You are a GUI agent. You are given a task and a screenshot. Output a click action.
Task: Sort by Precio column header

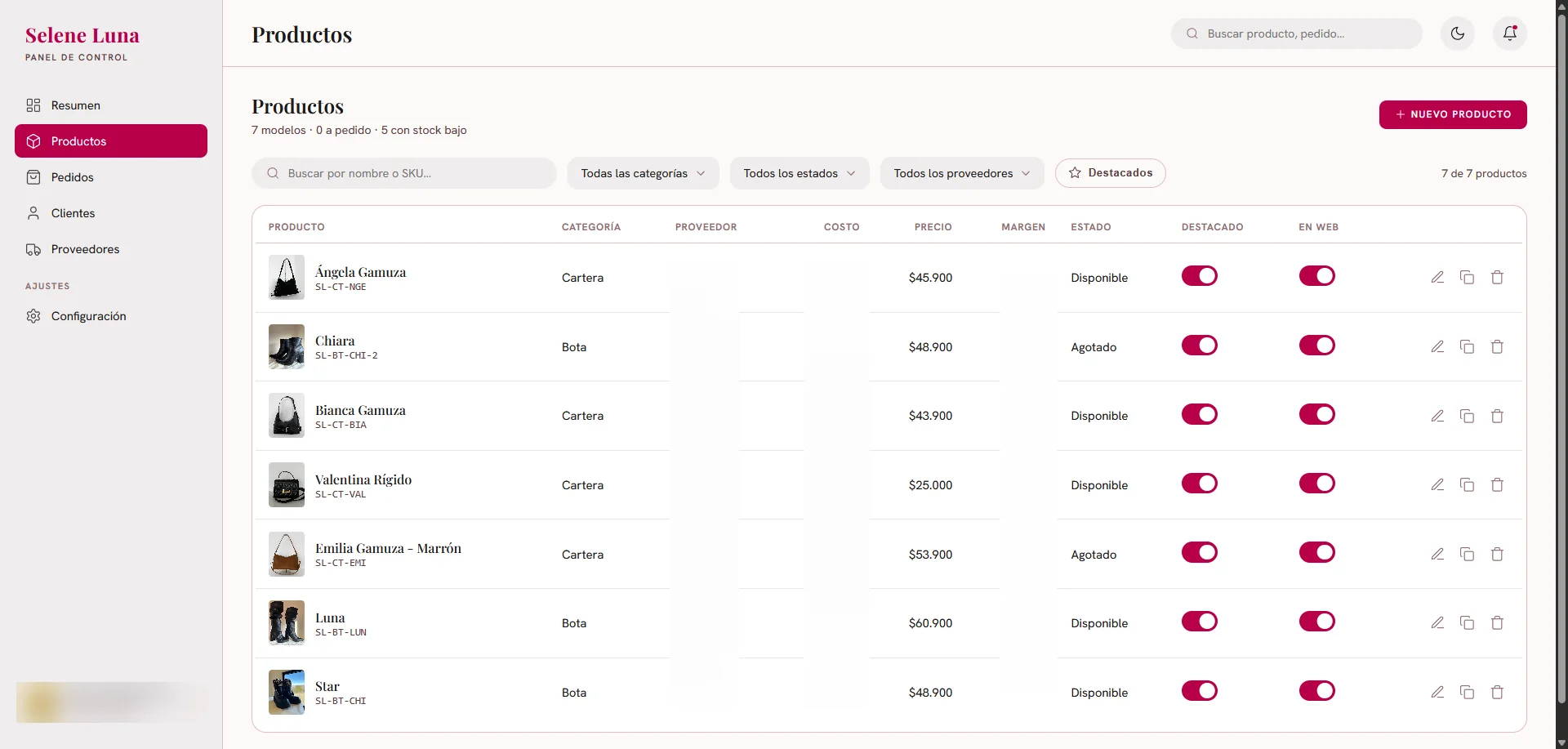933,227
